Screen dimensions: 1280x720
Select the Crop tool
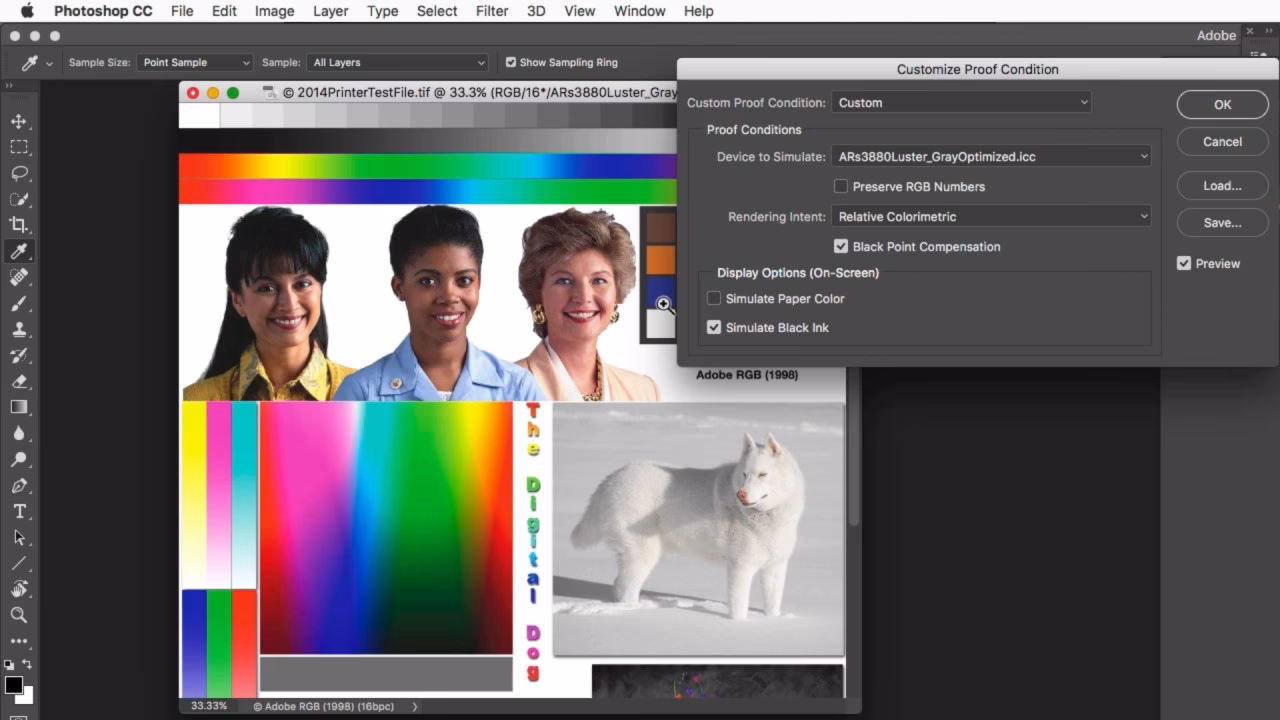click(20, 225)
